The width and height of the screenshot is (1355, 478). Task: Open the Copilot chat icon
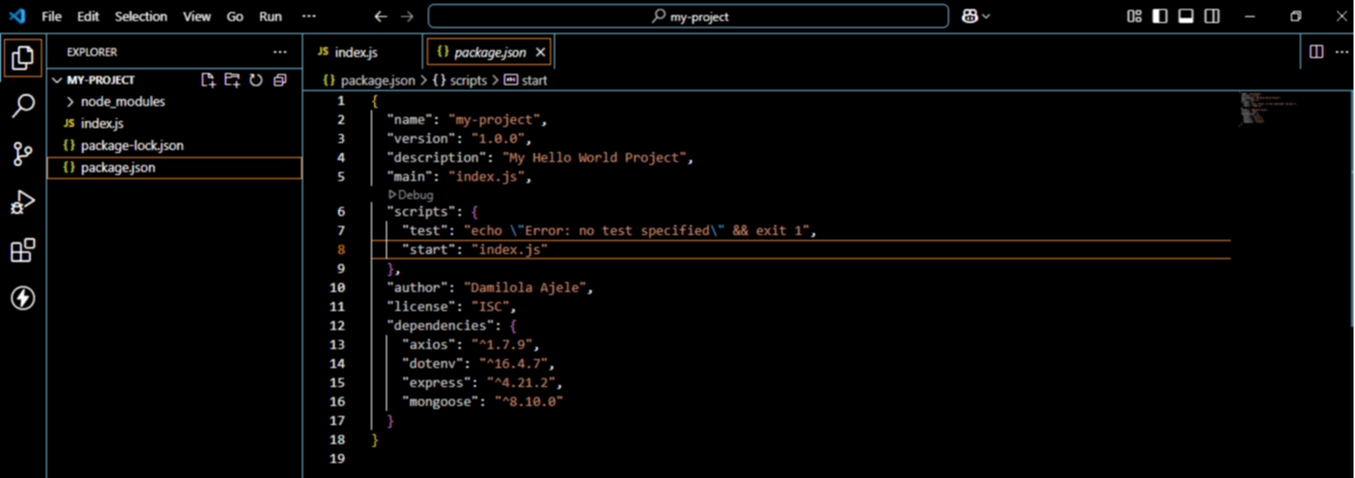968,16
